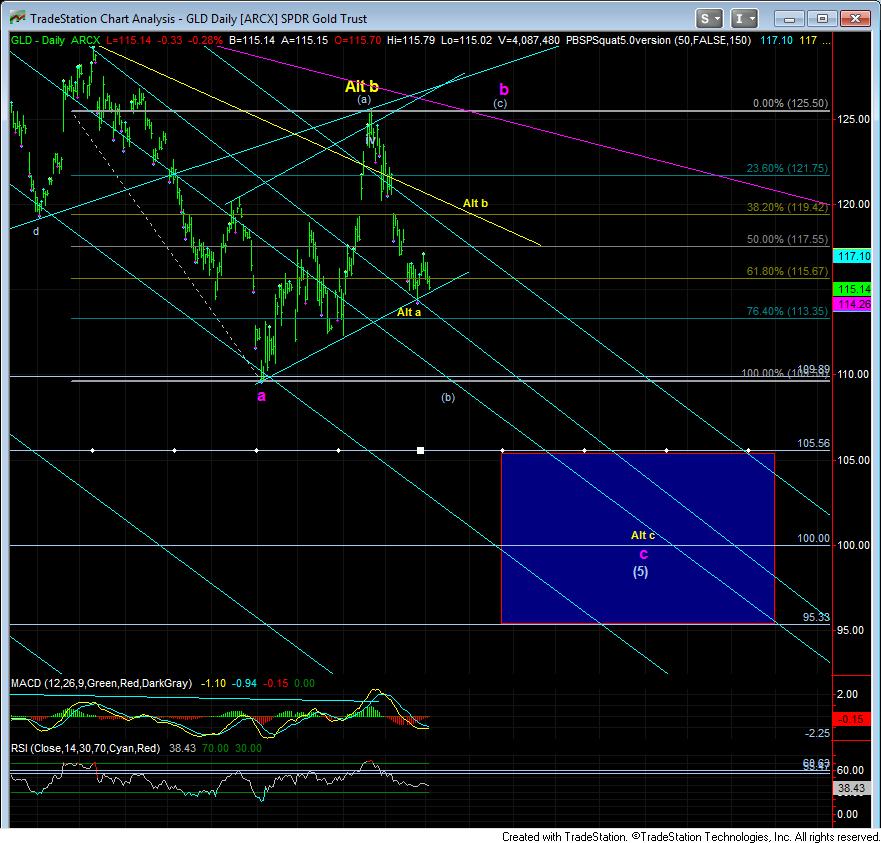Screen dimensions: 881x843
Task: Click the MACD value '-0.94'
Action: 244,684
